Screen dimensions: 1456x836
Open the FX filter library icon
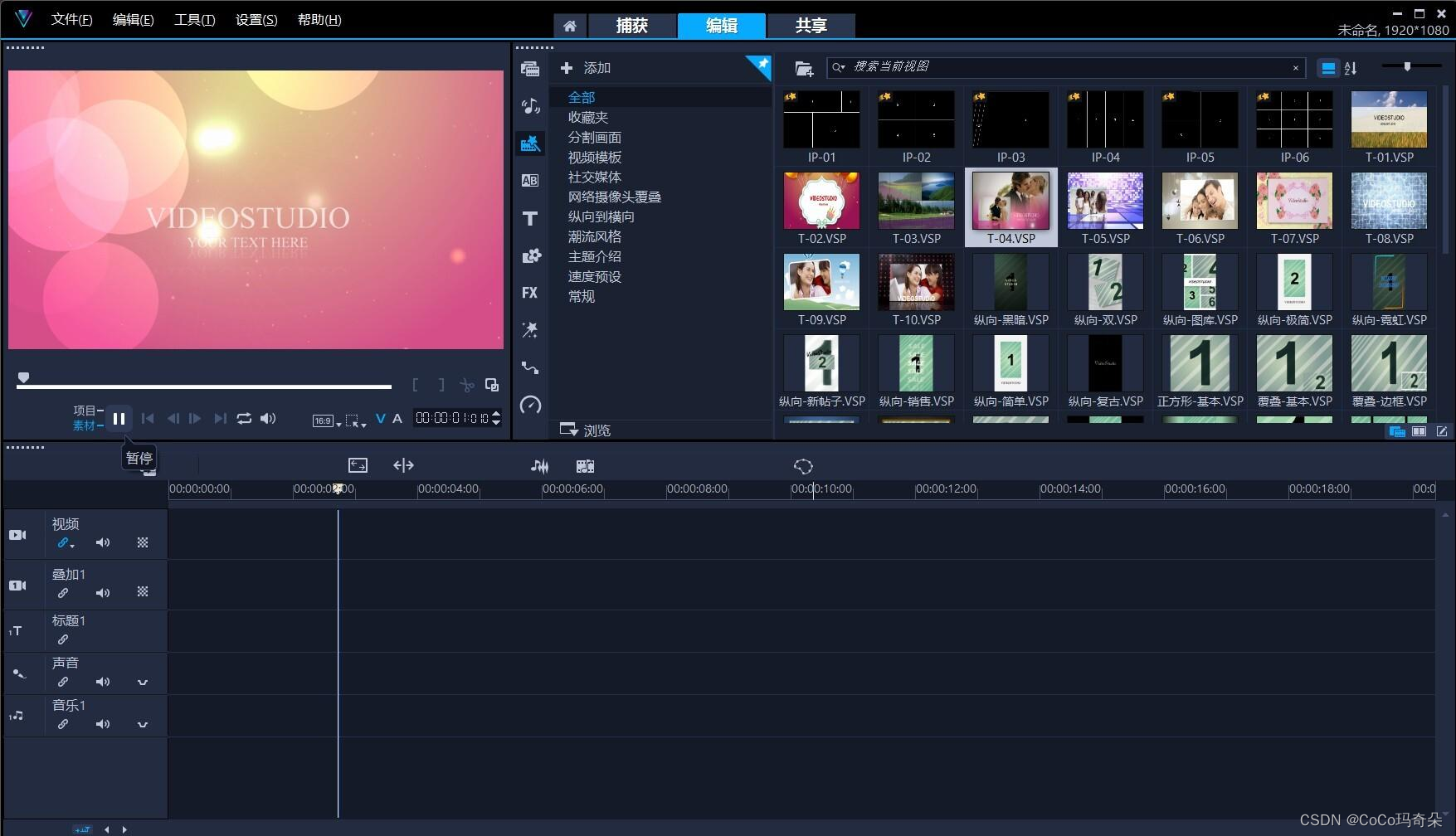[530, 292]
